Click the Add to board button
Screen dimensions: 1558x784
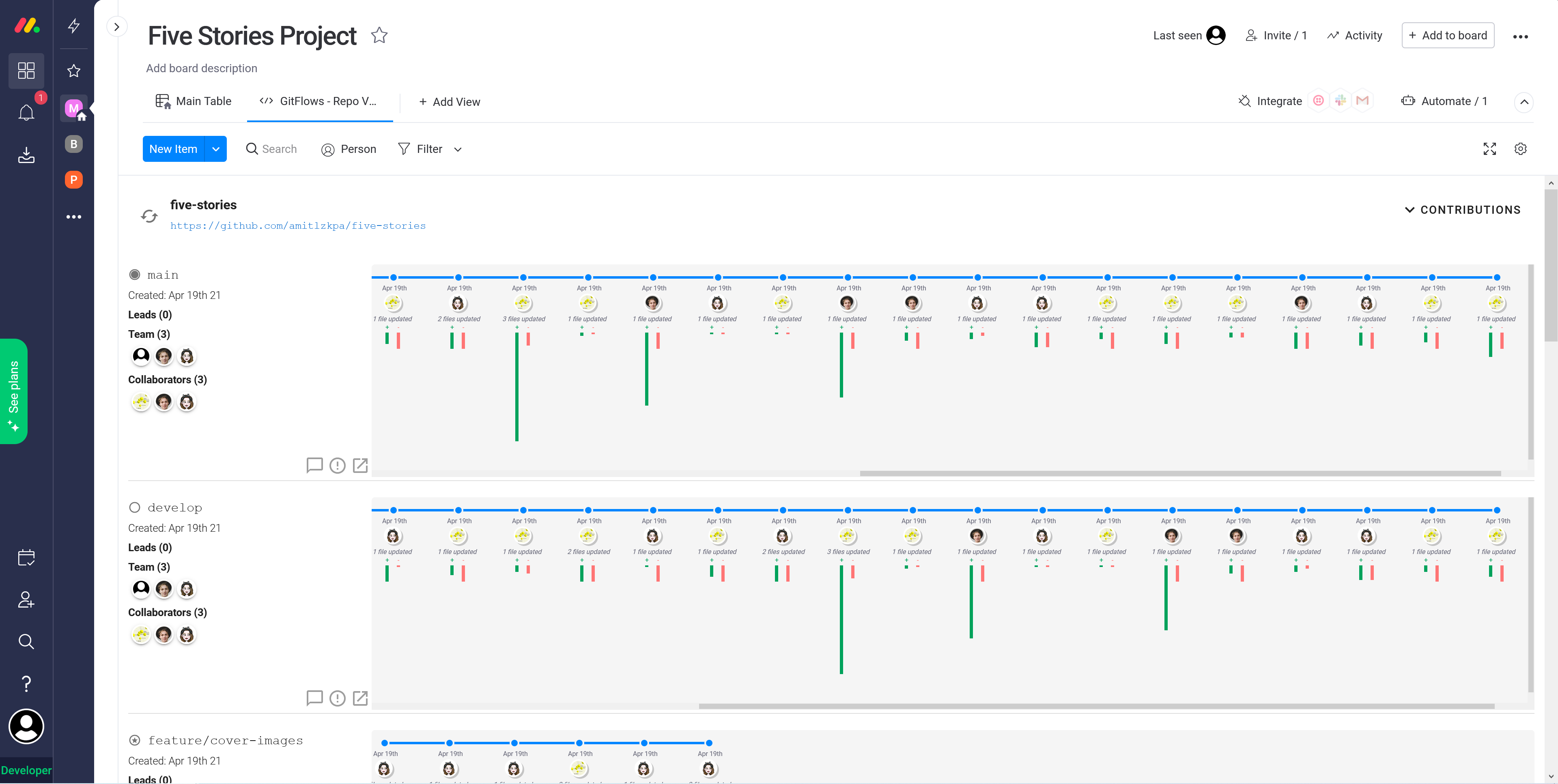1448,36
